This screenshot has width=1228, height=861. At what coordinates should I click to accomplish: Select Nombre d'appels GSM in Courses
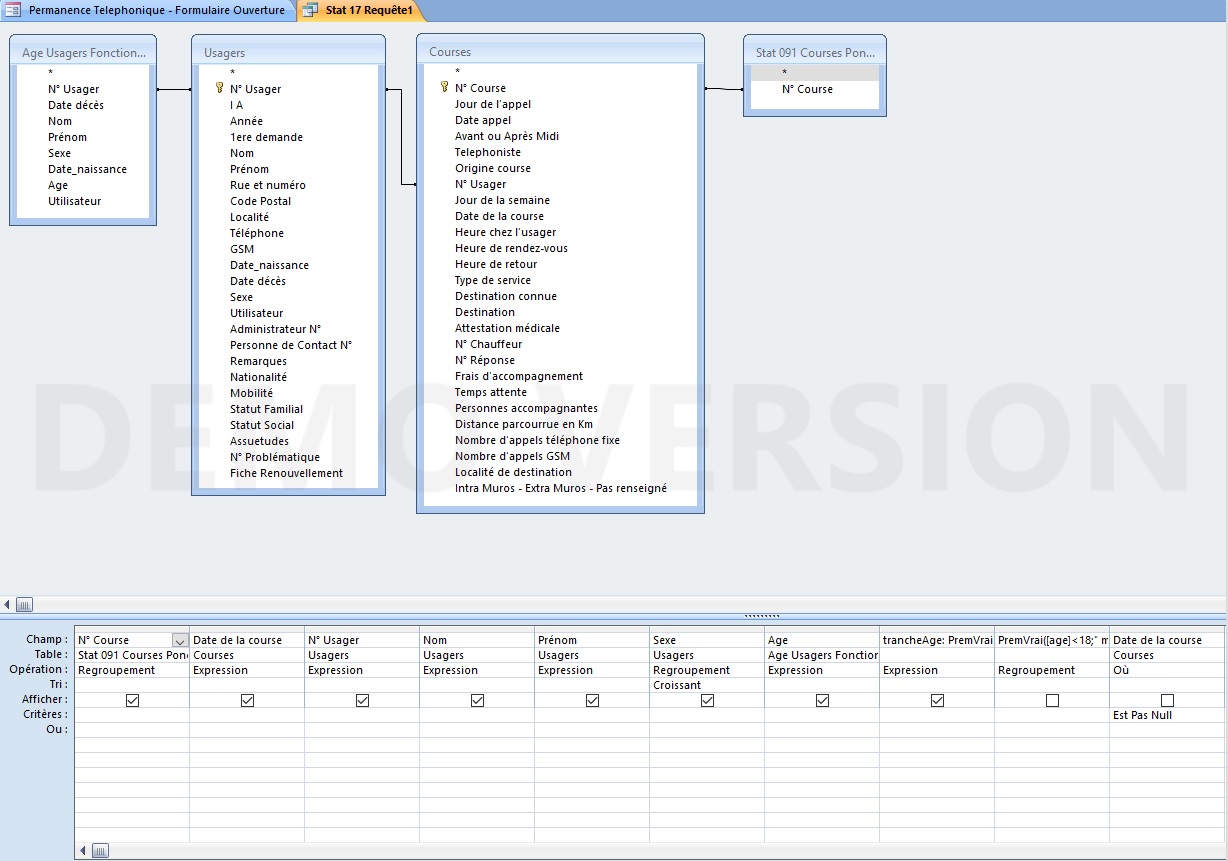pos(512,456)
